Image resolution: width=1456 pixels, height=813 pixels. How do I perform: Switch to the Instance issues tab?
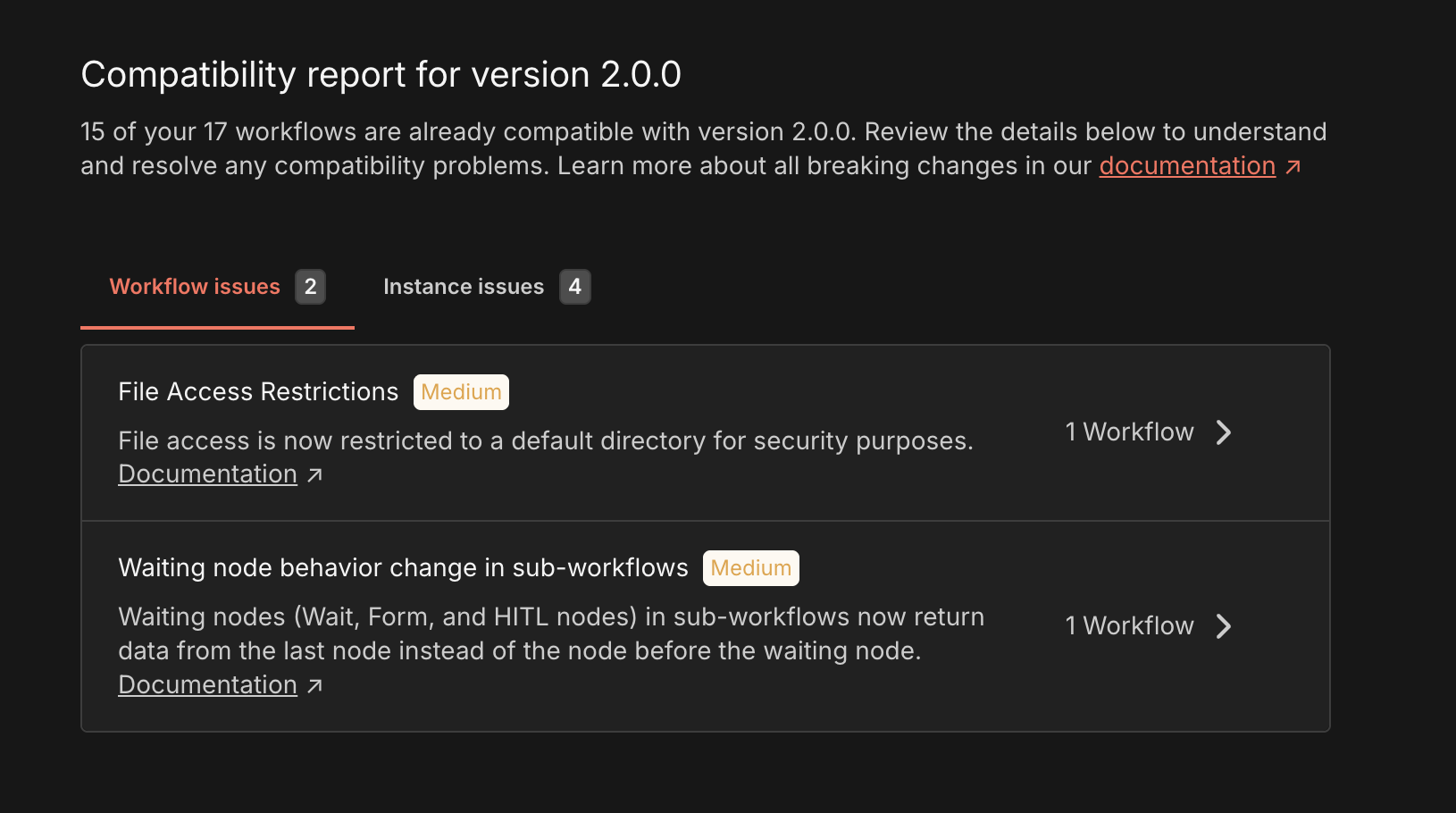point(464,287)
